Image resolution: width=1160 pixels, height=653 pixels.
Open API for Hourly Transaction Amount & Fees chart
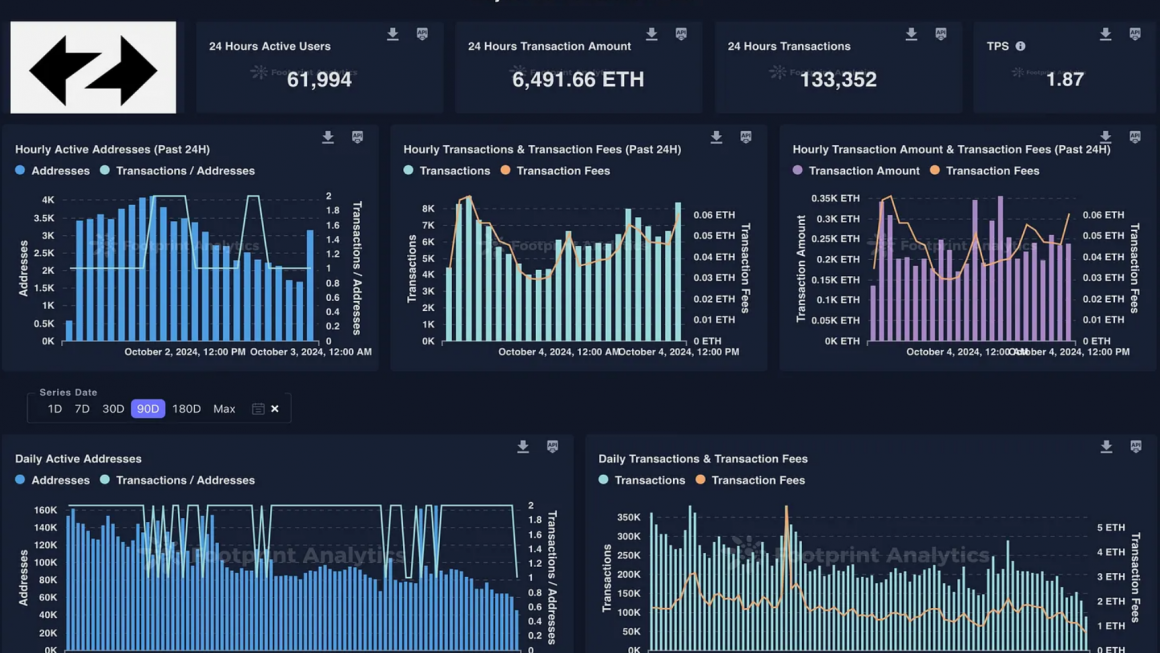(x=1135, y=138)
